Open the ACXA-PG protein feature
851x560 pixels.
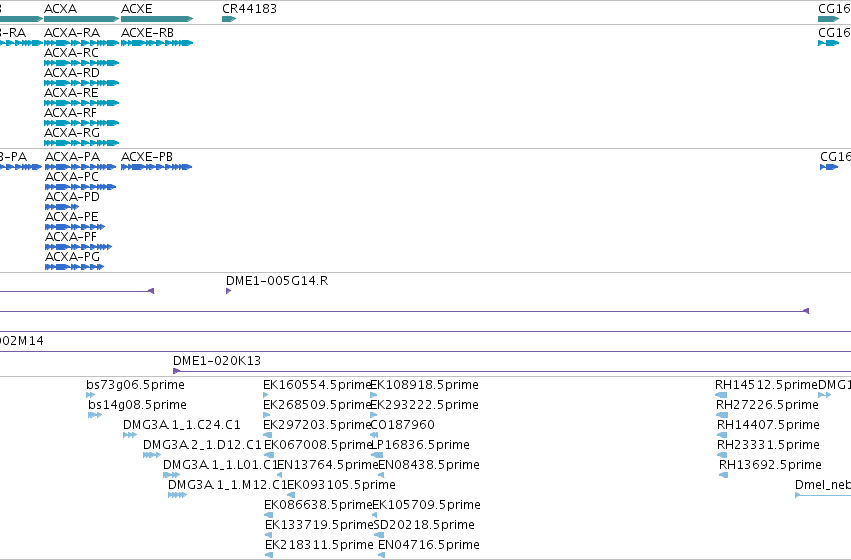(x=74, y=267)
